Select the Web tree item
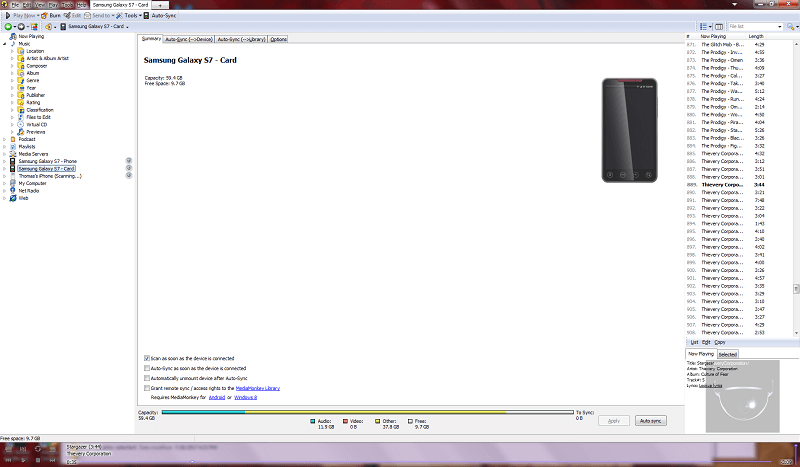 tap(23, 198)
